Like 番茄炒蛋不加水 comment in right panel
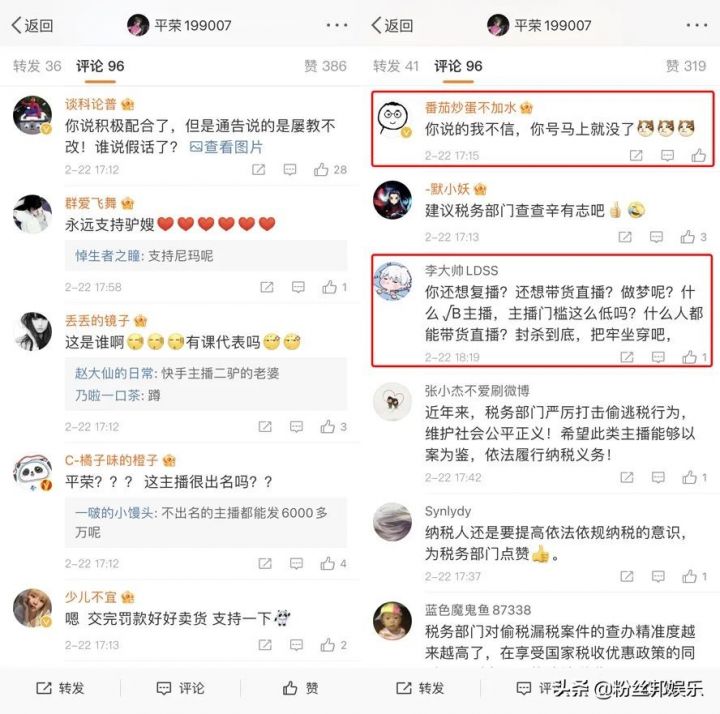 coord(699,156)
